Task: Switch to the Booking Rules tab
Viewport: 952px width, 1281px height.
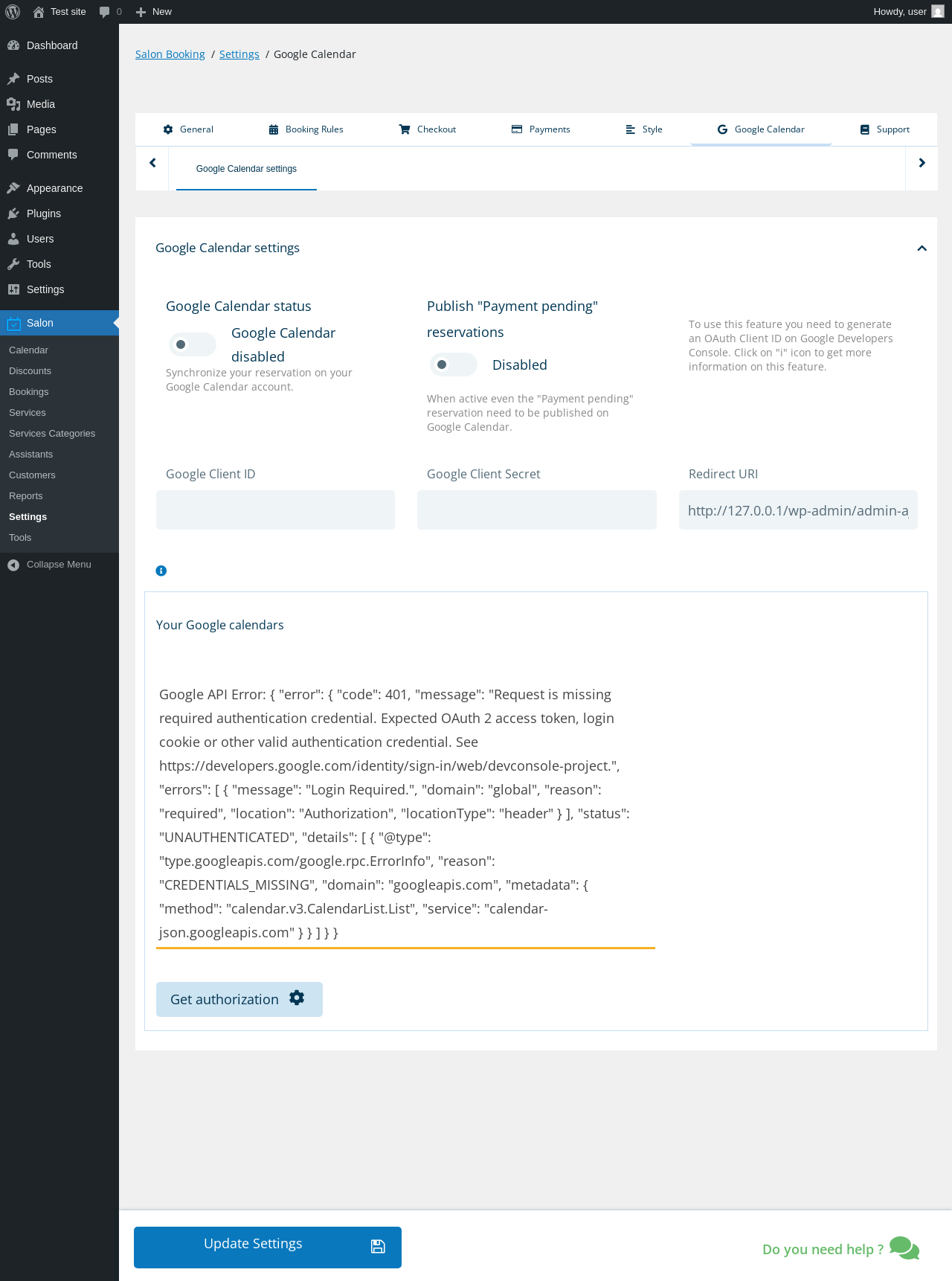Action: pos(306,129)
